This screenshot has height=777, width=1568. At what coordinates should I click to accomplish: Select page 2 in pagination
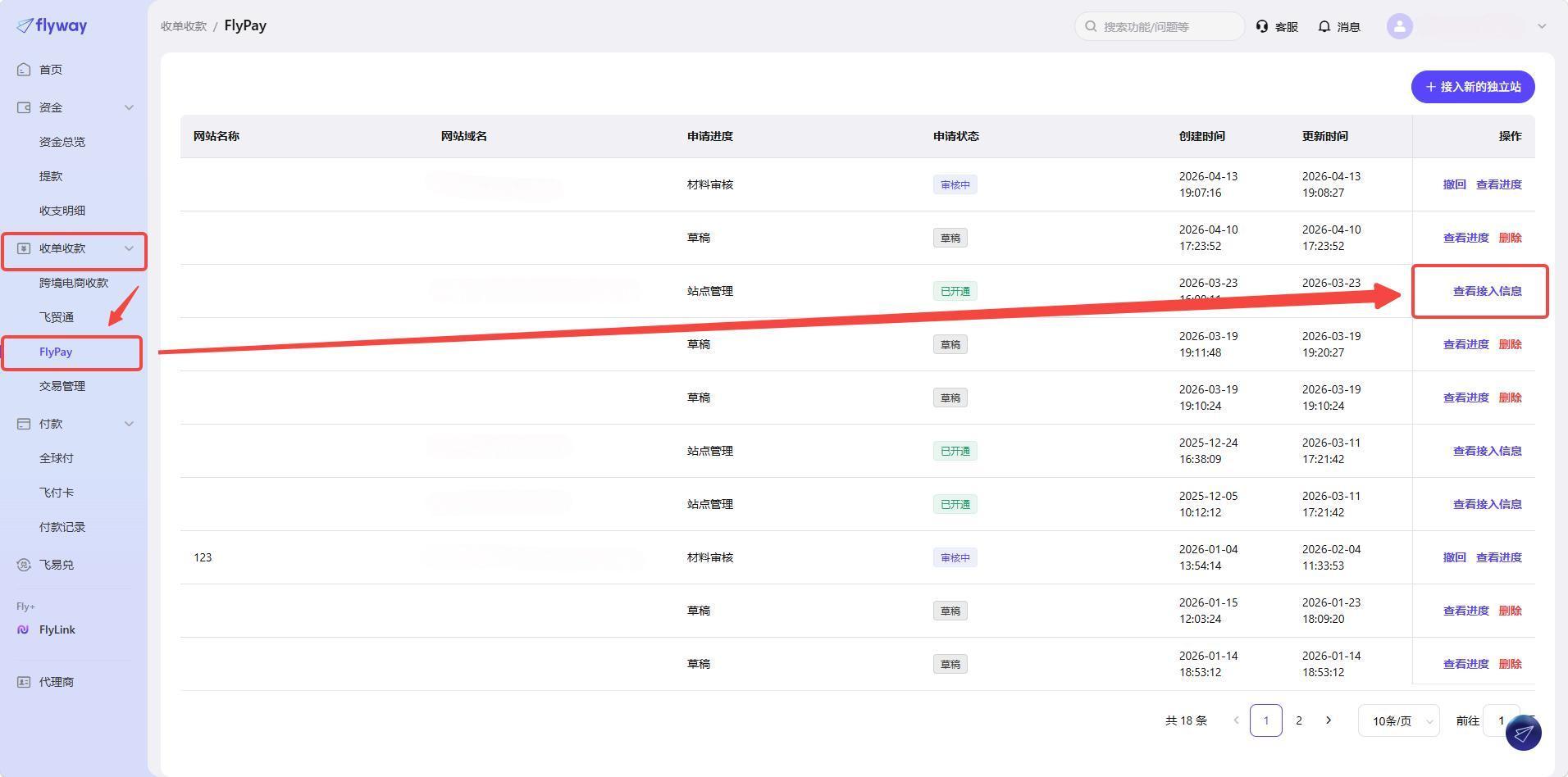pos(1298,720)
